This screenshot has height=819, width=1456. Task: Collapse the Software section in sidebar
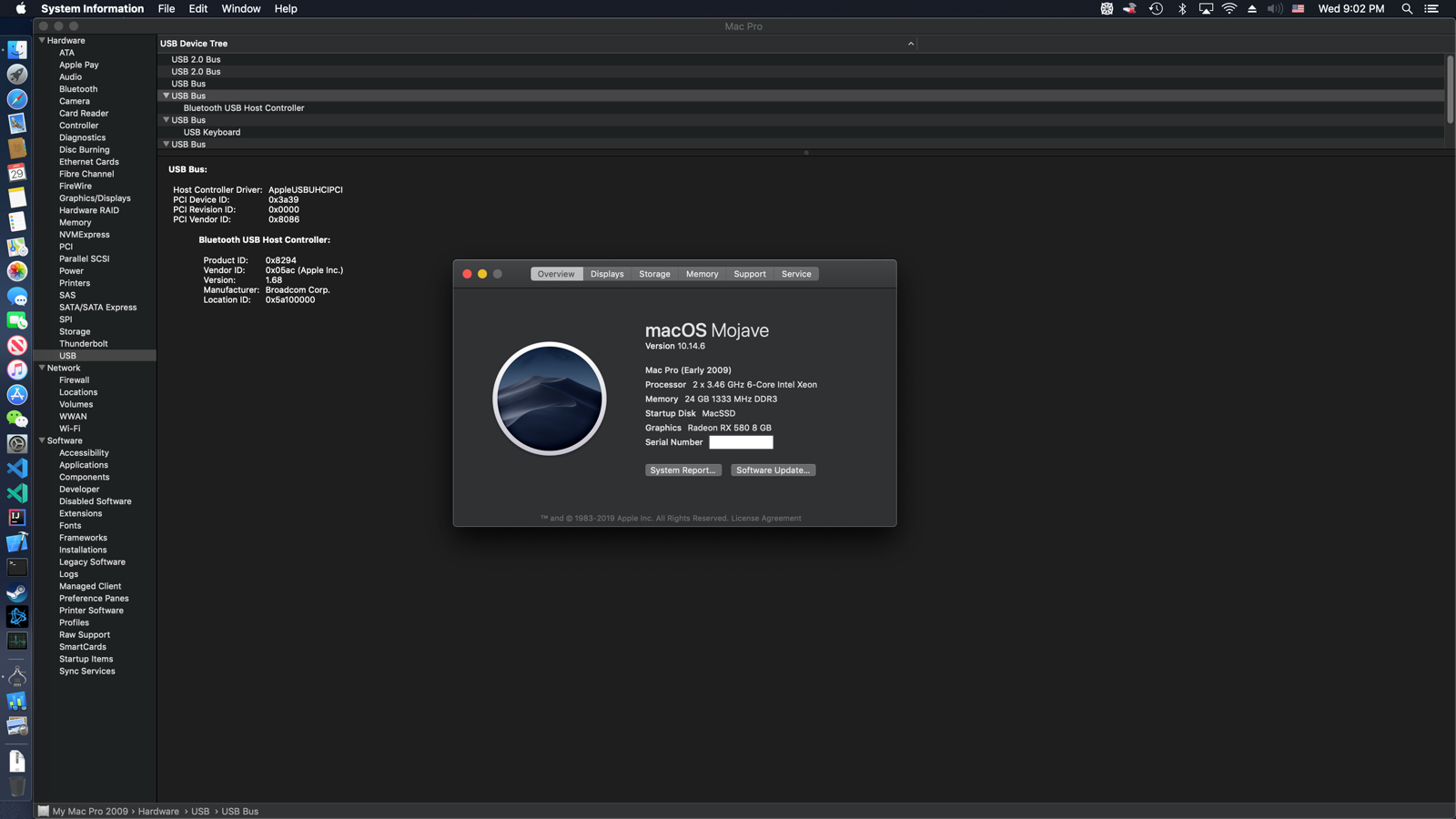point(42,440)
